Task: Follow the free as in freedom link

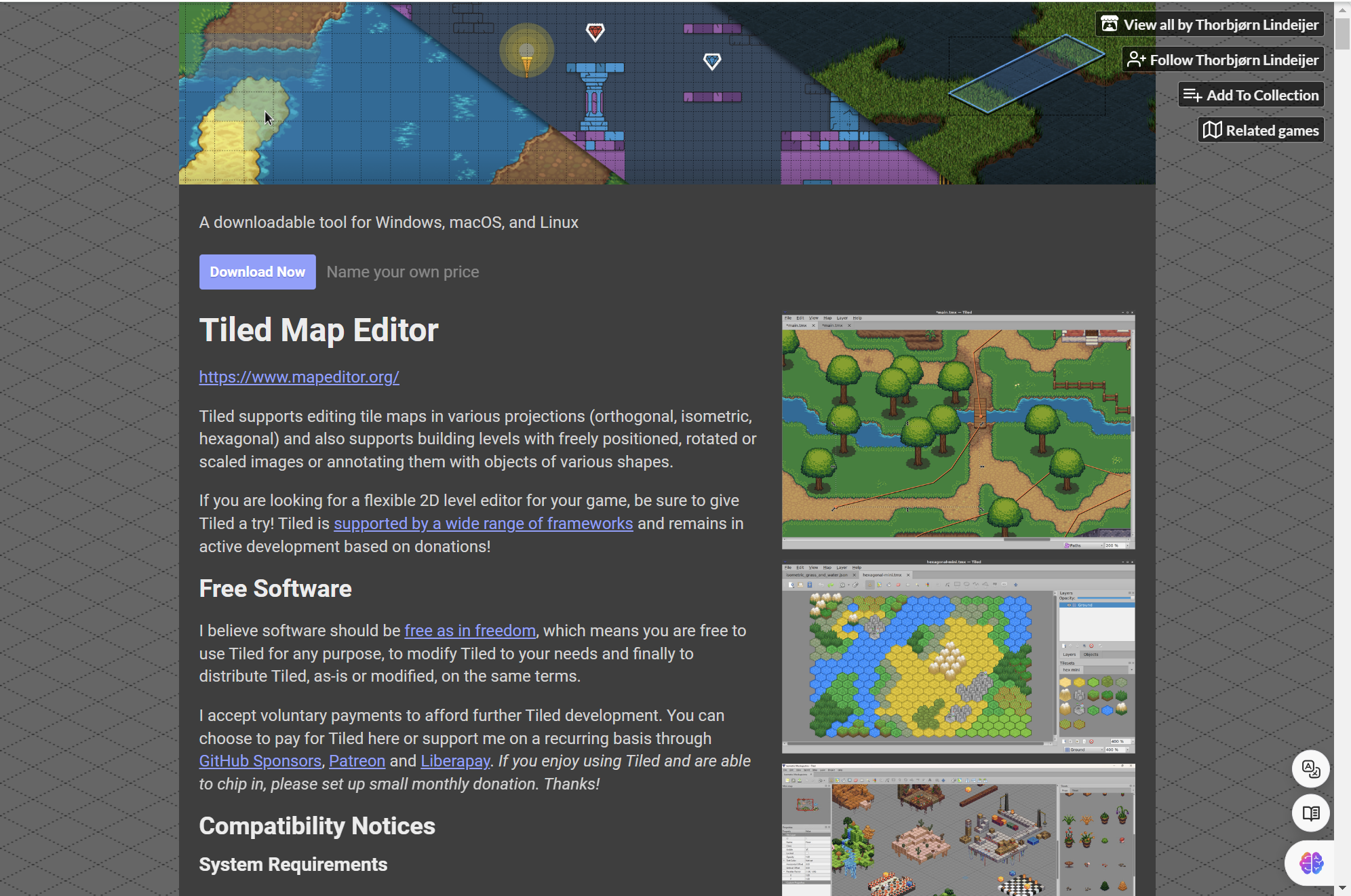Action: tap(470, 631)
